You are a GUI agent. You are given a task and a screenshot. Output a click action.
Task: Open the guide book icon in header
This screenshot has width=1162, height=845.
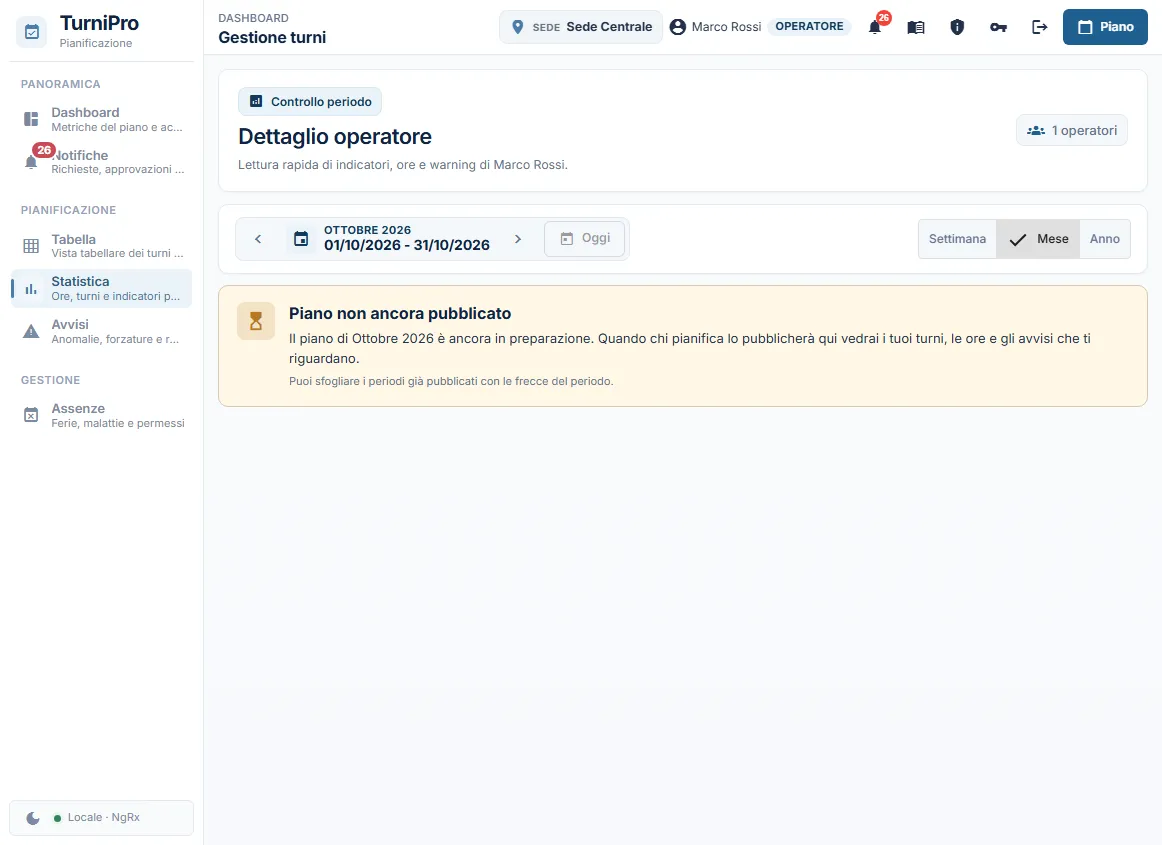(x=916, y=27)
